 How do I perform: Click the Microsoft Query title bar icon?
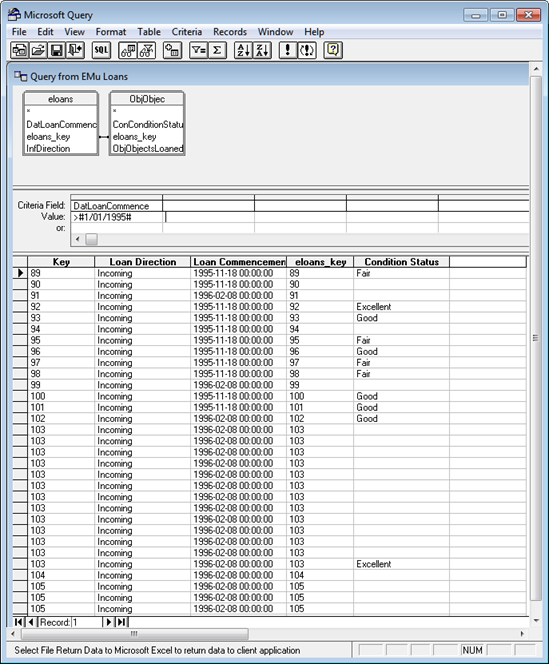tap(14, 14)
